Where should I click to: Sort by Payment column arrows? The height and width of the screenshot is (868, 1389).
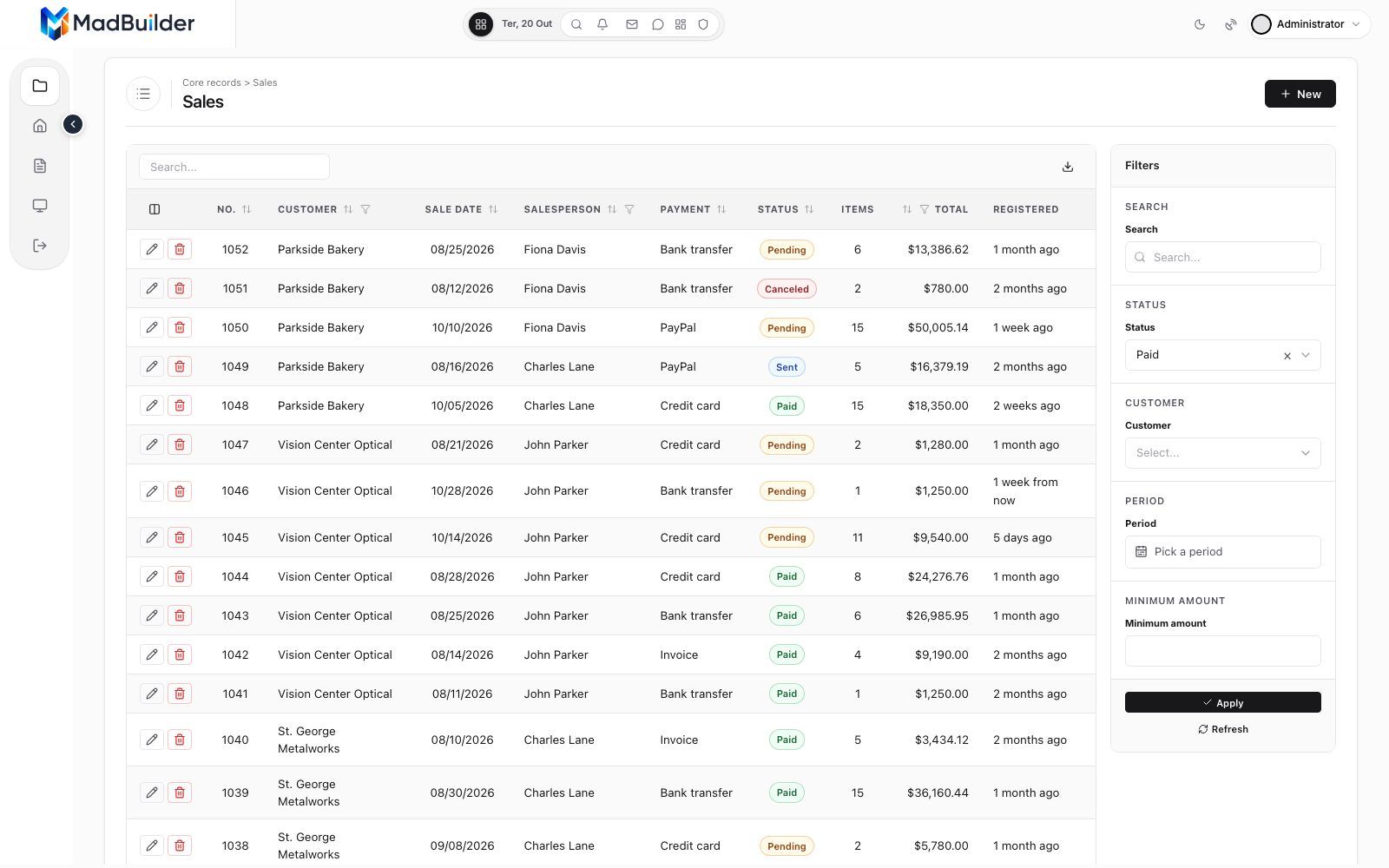(721, 209)
